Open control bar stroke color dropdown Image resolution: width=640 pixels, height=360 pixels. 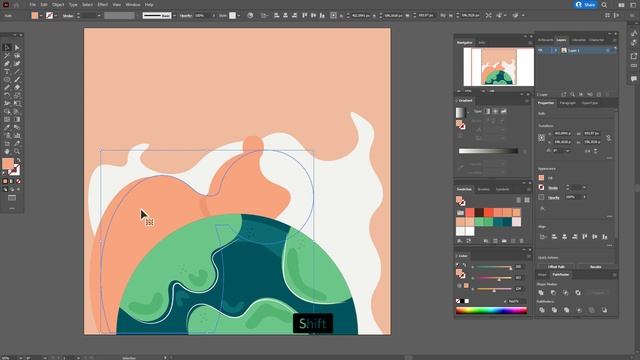point(56,16)
